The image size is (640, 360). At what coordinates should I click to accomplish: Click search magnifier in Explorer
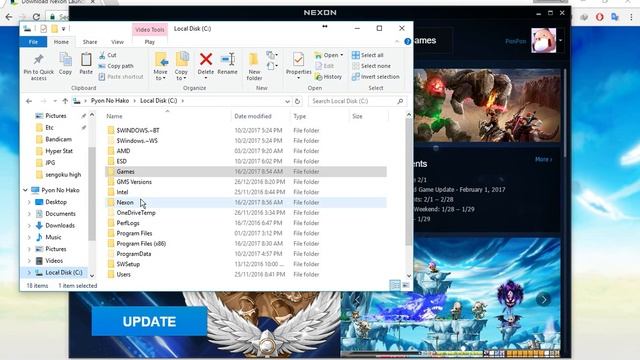400,101
